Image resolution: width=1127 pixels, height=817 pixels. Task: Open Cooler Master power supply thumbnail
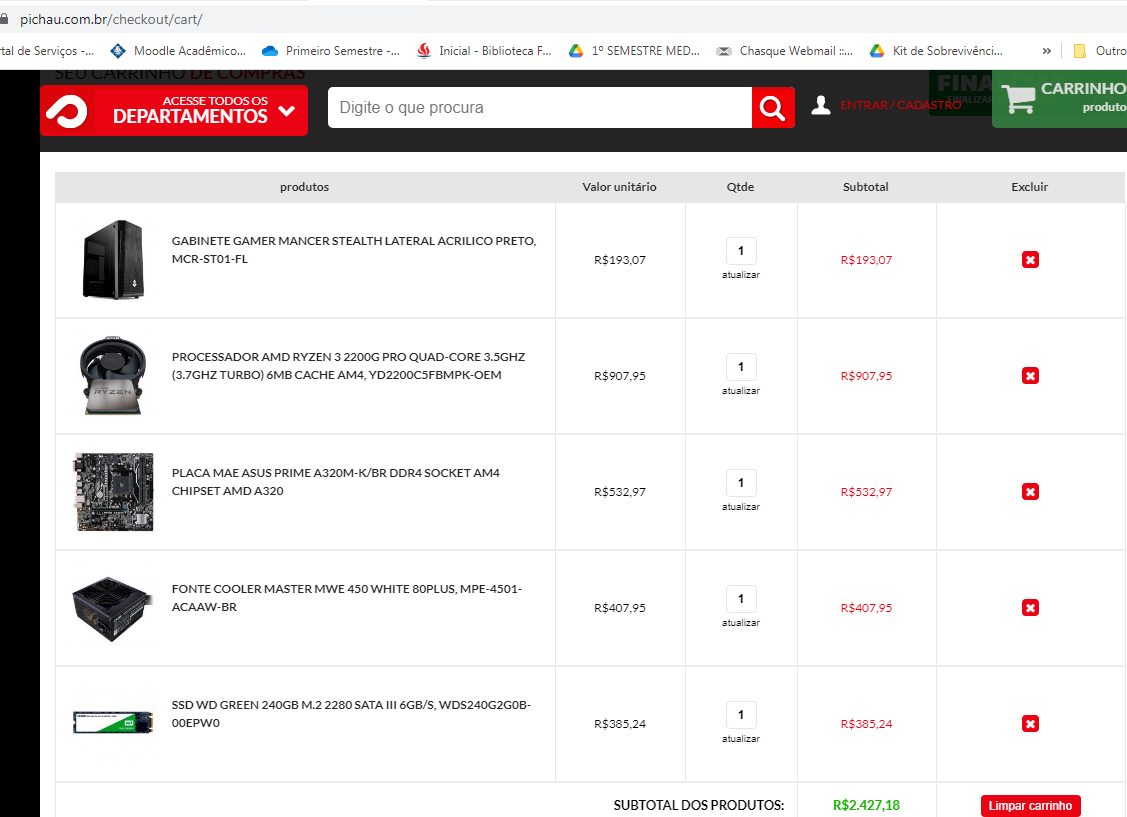[x=113, y=609]
